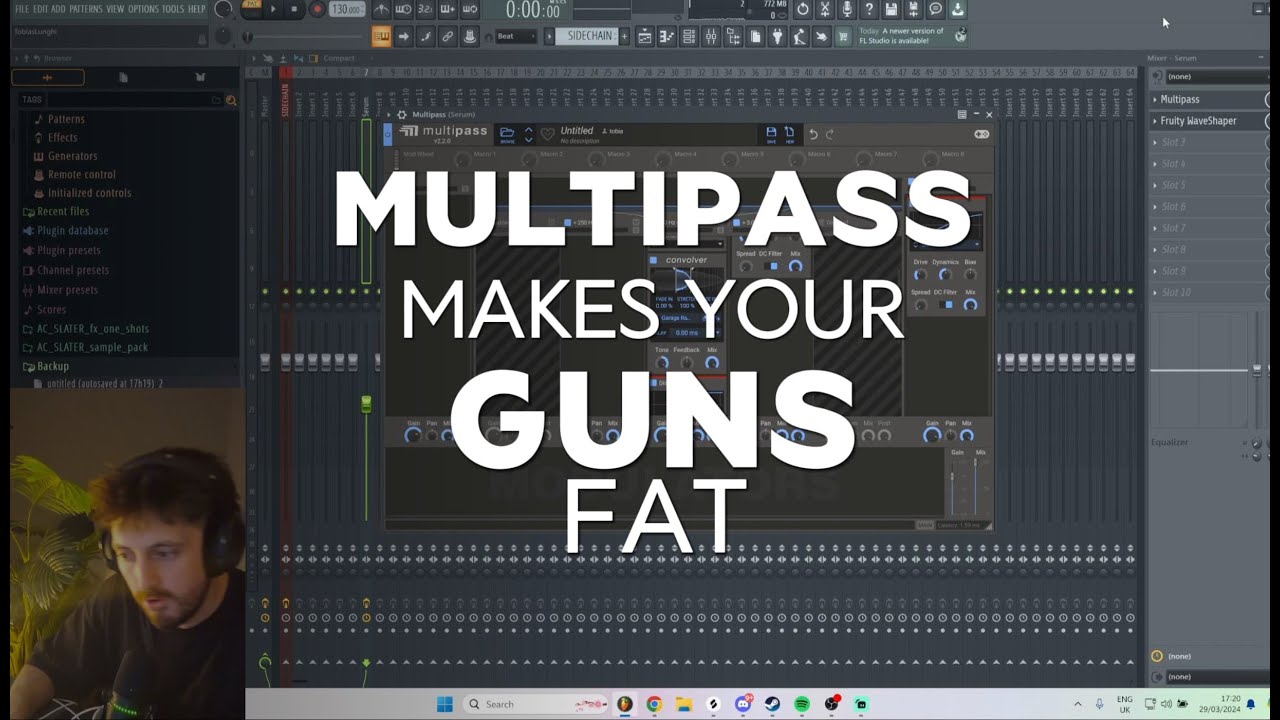This screenshot has width=1280, height=720.
Task: Open the HELP menu
Action: coord(197,9)
